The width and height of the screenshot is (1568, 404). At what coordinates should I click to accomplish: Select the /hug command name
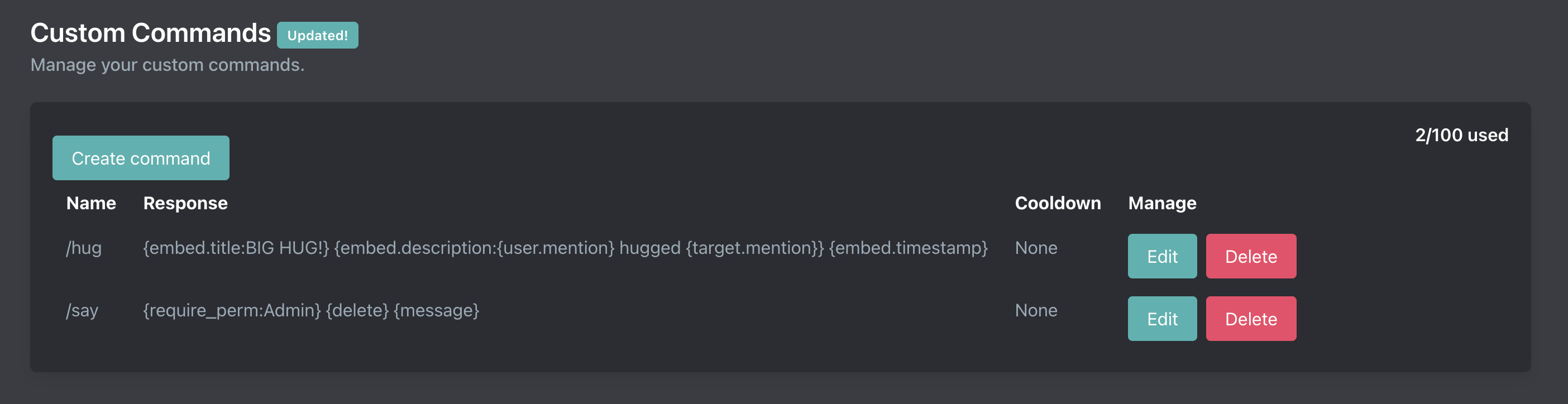(84, 248)
